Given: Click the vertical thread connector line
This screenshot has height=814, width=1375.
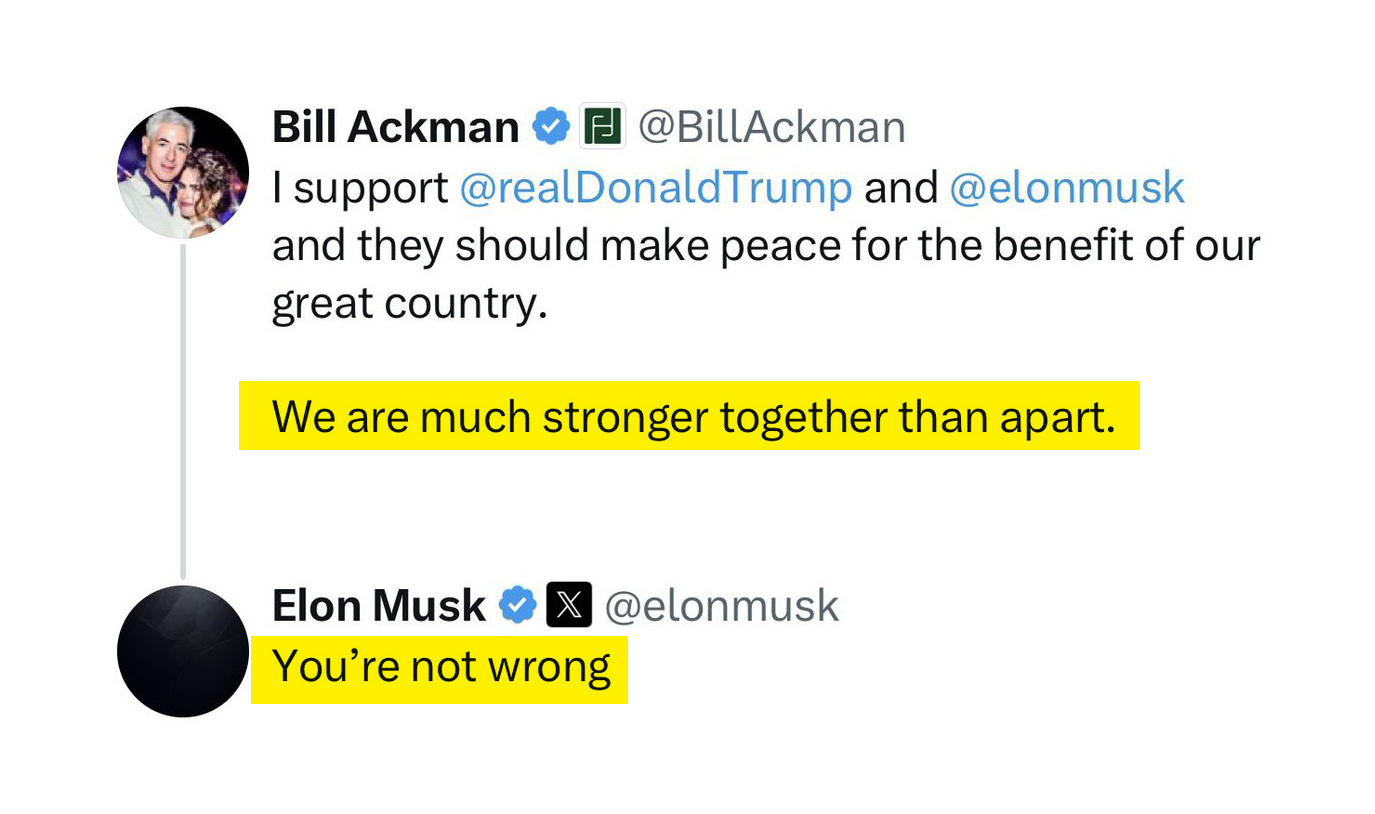Looking at the screenshot, I should pos(183,411).
